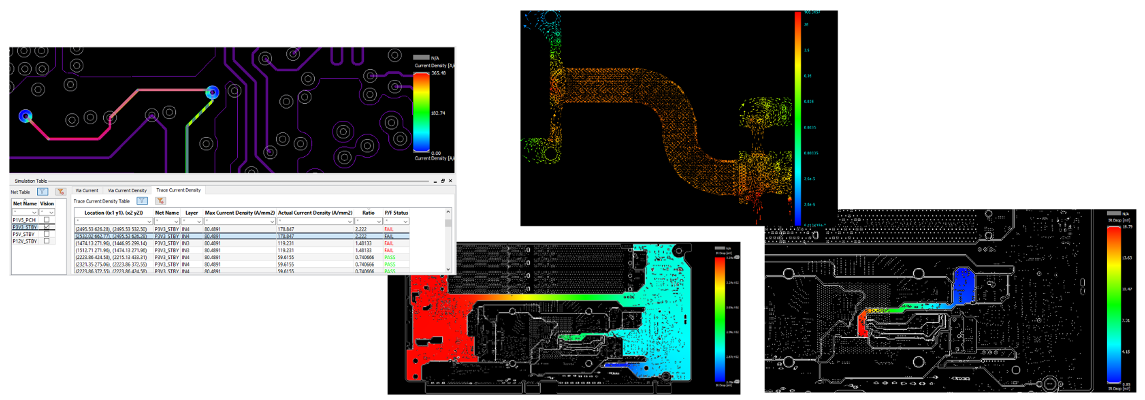Open the Net Name filter dropdown in Net Table
This screenshot has width=1145, height=400.
(34, 212)
